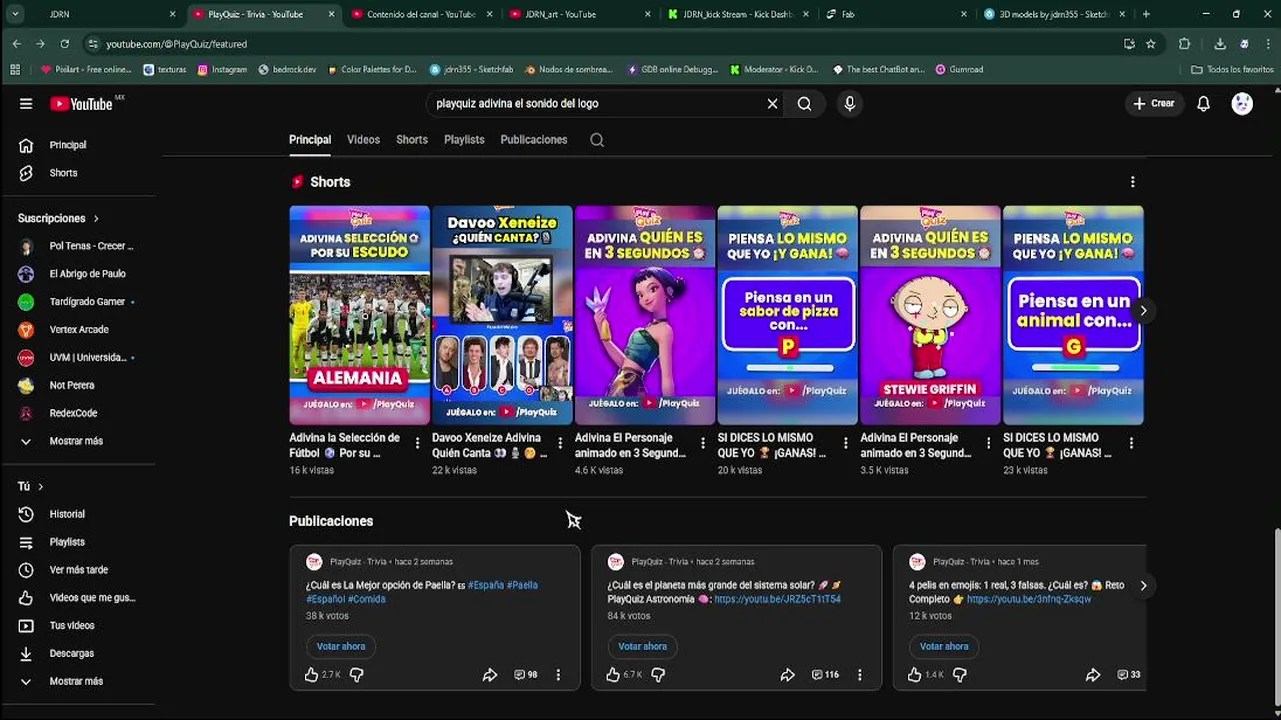Screen dimensions: 1281x720
Task: Click the #Paella hashtag link
Action: 522,585
